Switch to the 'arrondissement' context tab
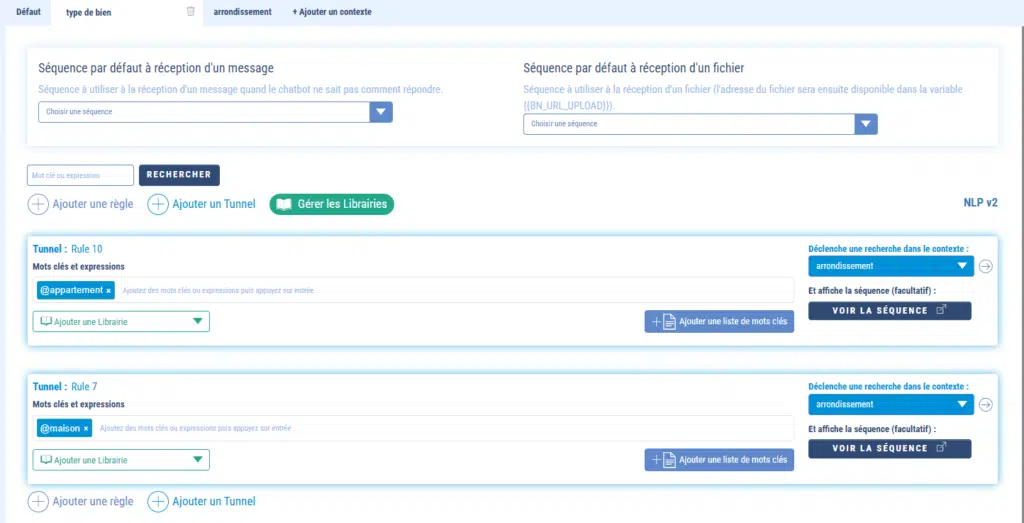1024x523 pixels. (x=242, y=12)
